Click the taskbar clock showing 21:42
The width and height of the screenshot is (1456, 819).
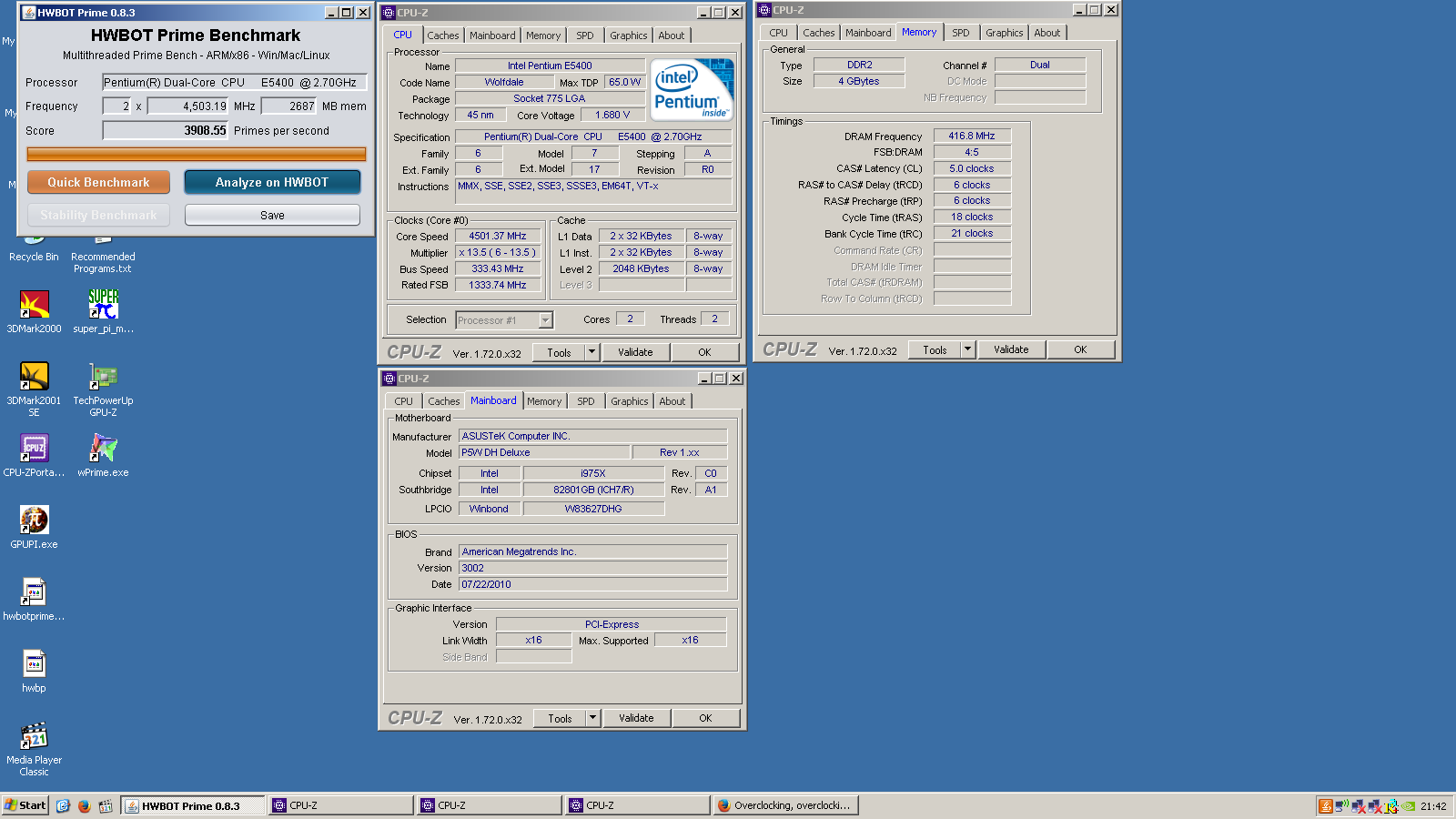(1433, 805)
